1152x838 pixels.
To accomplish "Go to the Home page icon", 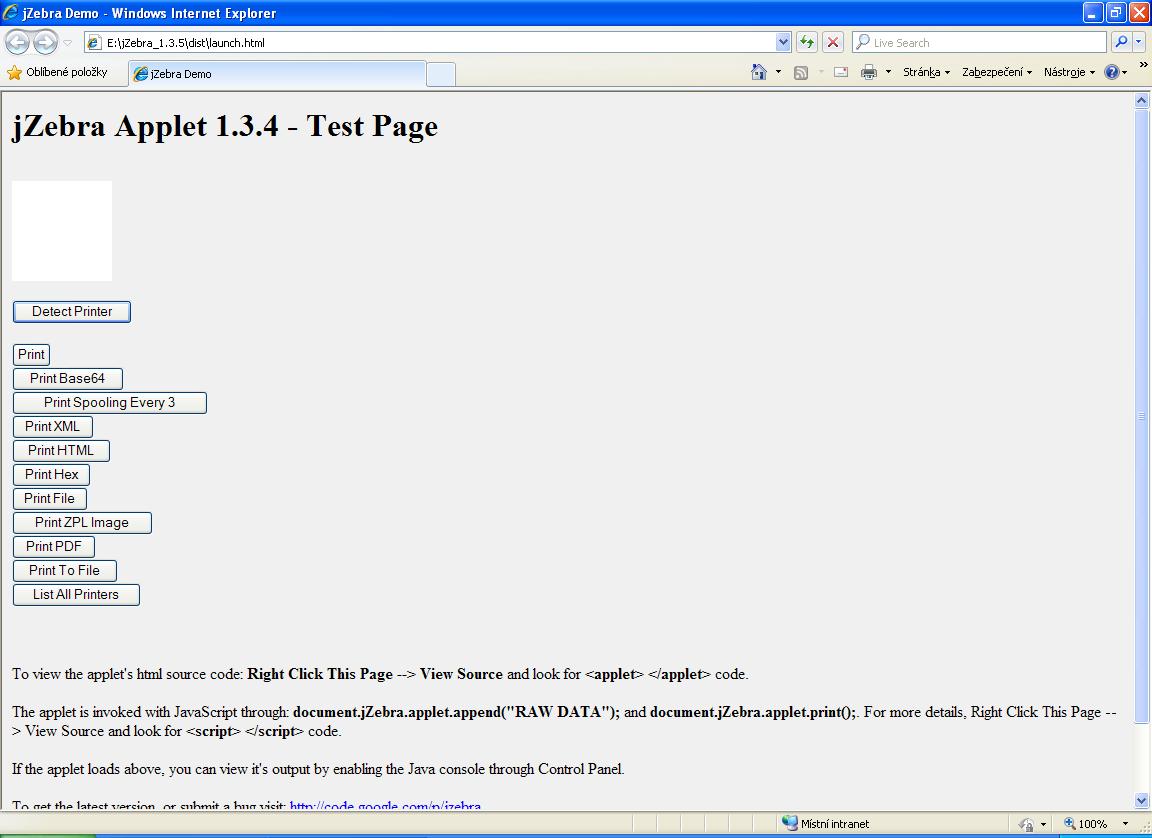I will pyautogui.click(x=759, y=72).
